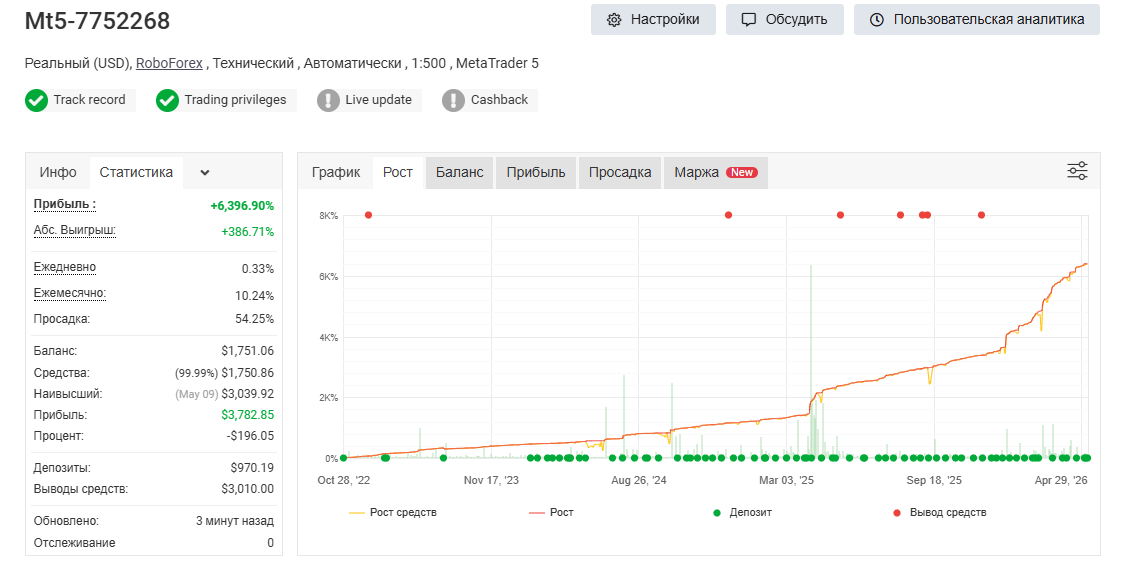The image size is (1122, 564).
Task: Click the green checkmark beside Trading privileges
Action: tap(167, 100)
